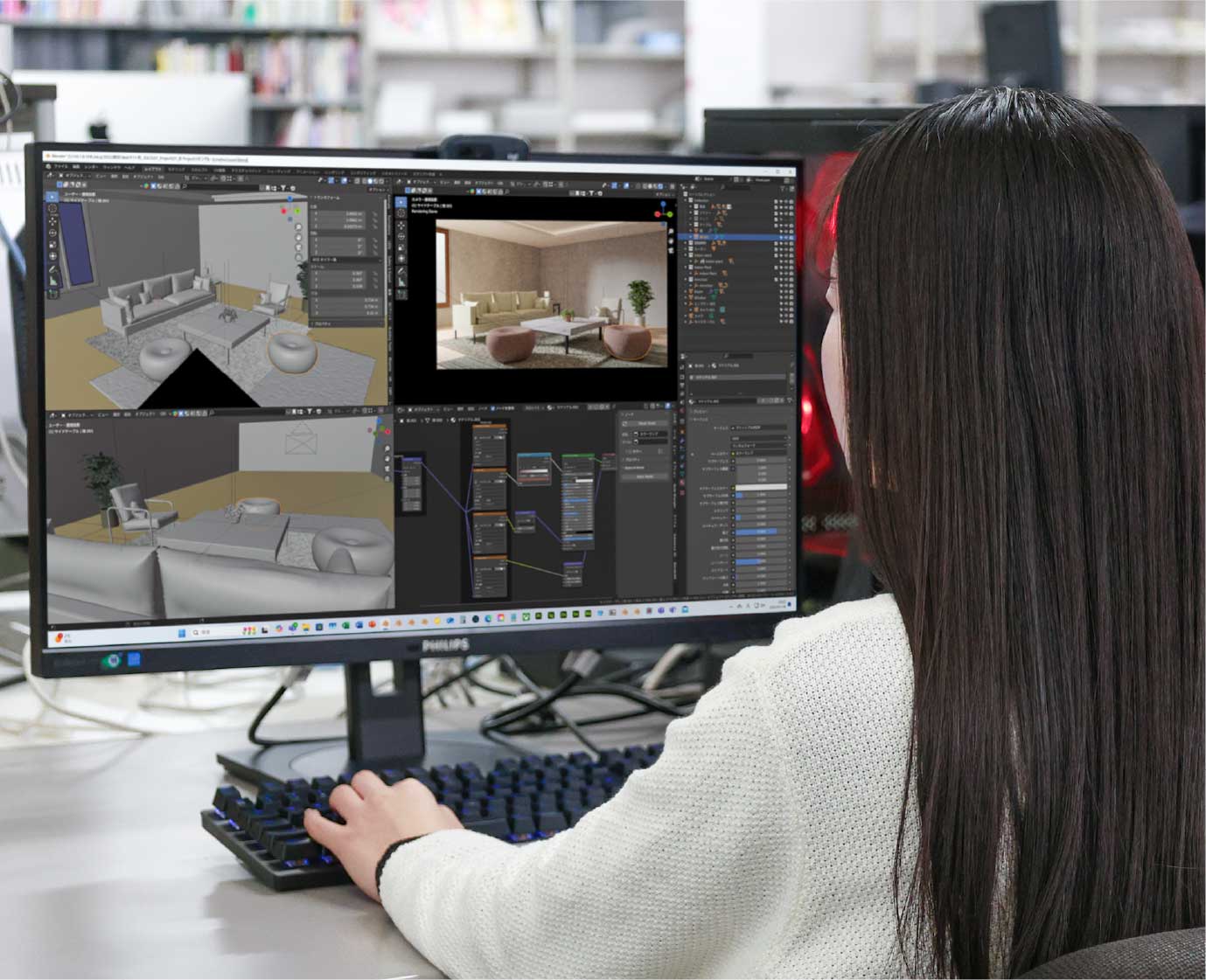The height and width of the screenshot is (980, 1206).
Task: Pick the Move tool in camera render viewport
Action: point(401,226)
